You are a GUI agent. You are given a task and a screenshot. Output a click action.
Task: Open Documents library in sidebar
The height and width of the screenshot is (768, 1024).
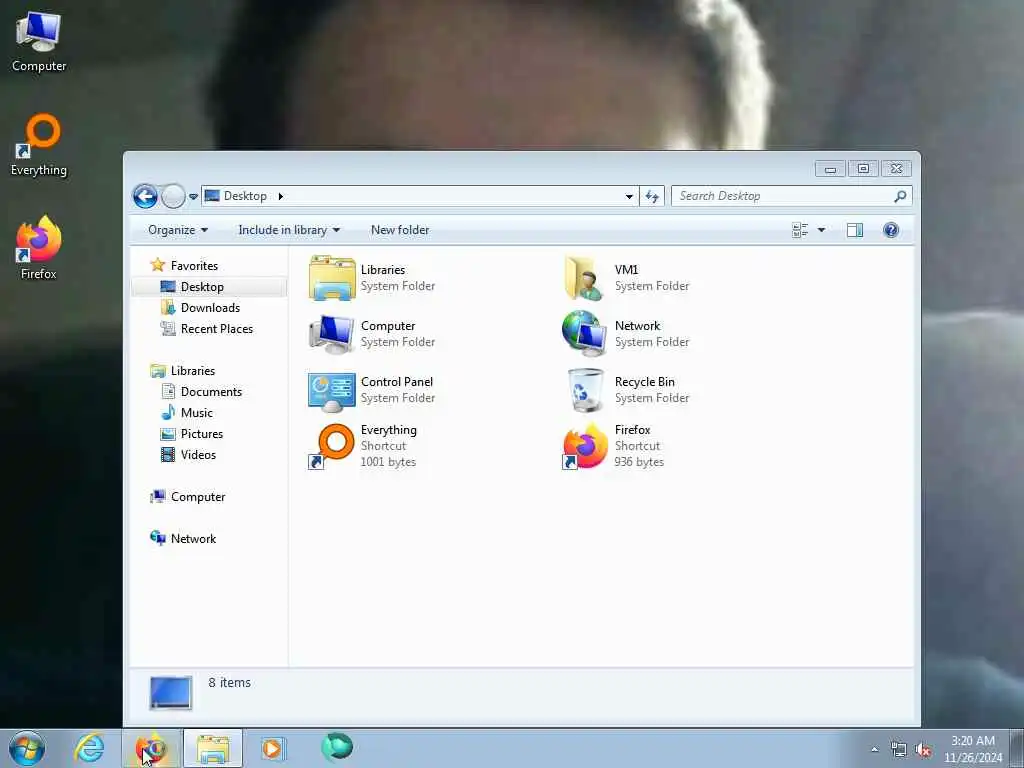[x=211, y=392]
